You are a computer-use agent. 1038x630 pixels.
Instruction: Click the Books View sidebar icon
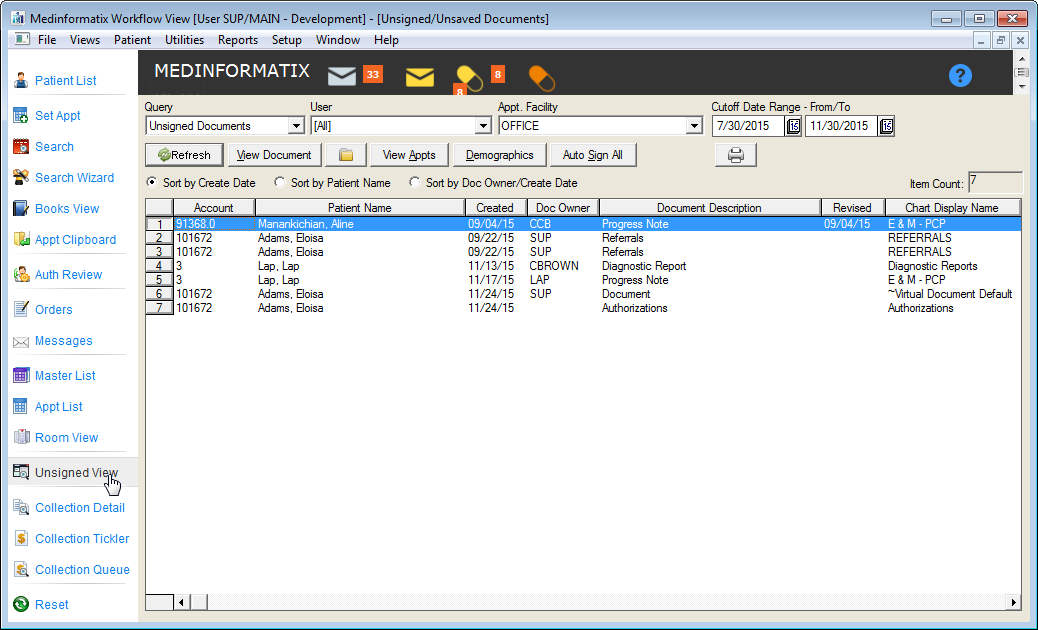click(21, 208)
